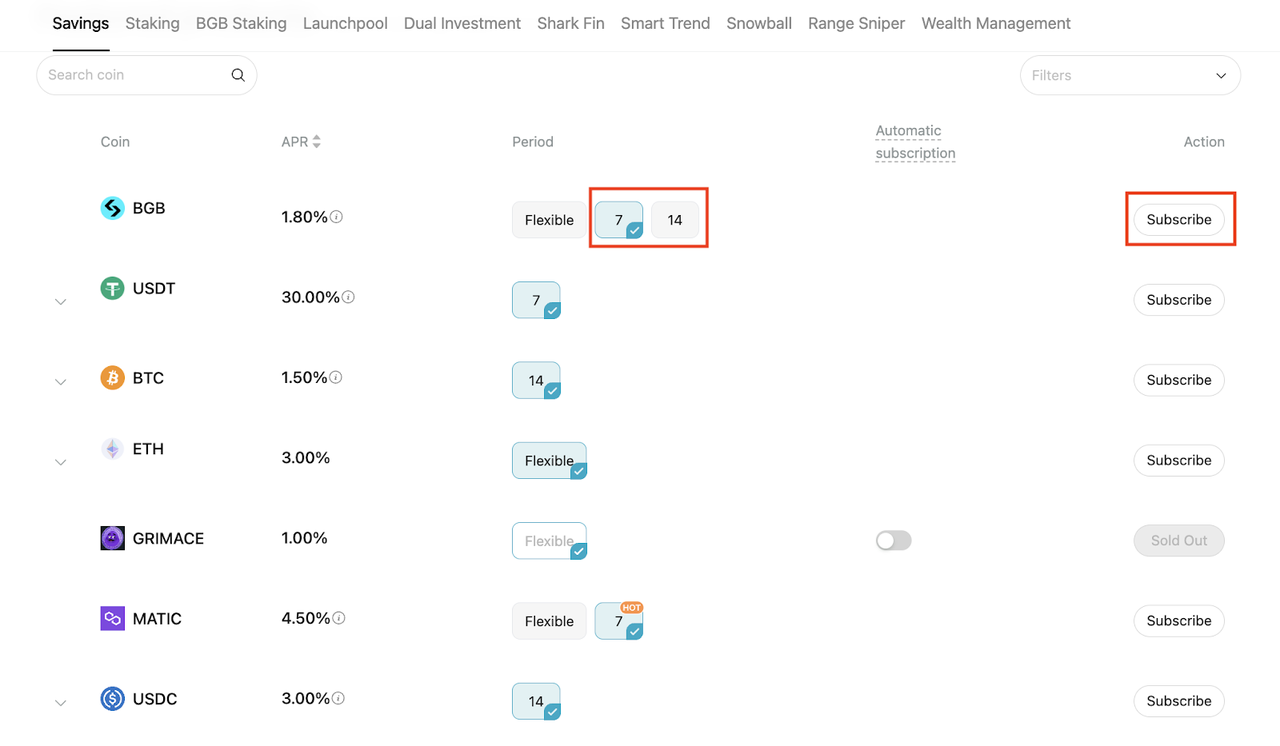
Task: Click the MATIC coin icon
Action: pyautogui.click(x=112, y=619)
